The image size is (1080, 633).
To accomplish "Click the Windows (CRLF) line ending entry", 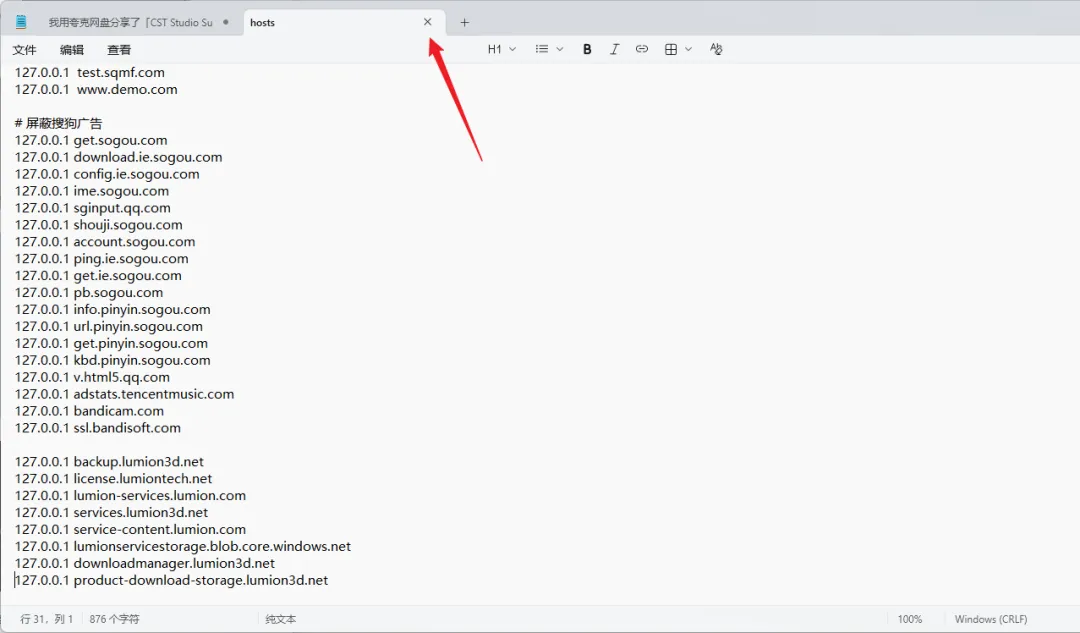I will click(990, 619).
